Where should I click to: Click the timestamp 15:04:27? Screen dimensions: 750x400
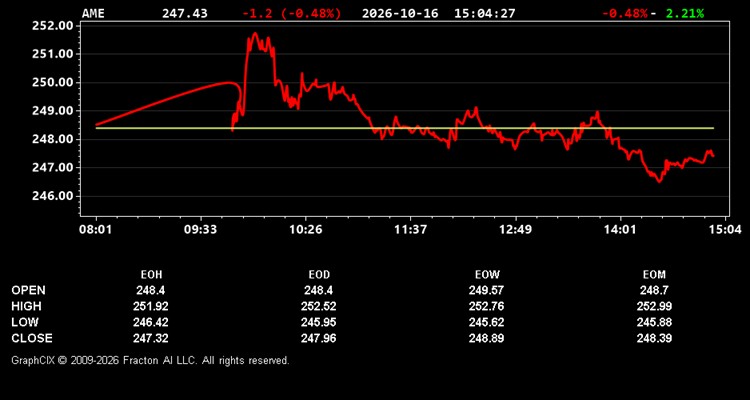485,13
